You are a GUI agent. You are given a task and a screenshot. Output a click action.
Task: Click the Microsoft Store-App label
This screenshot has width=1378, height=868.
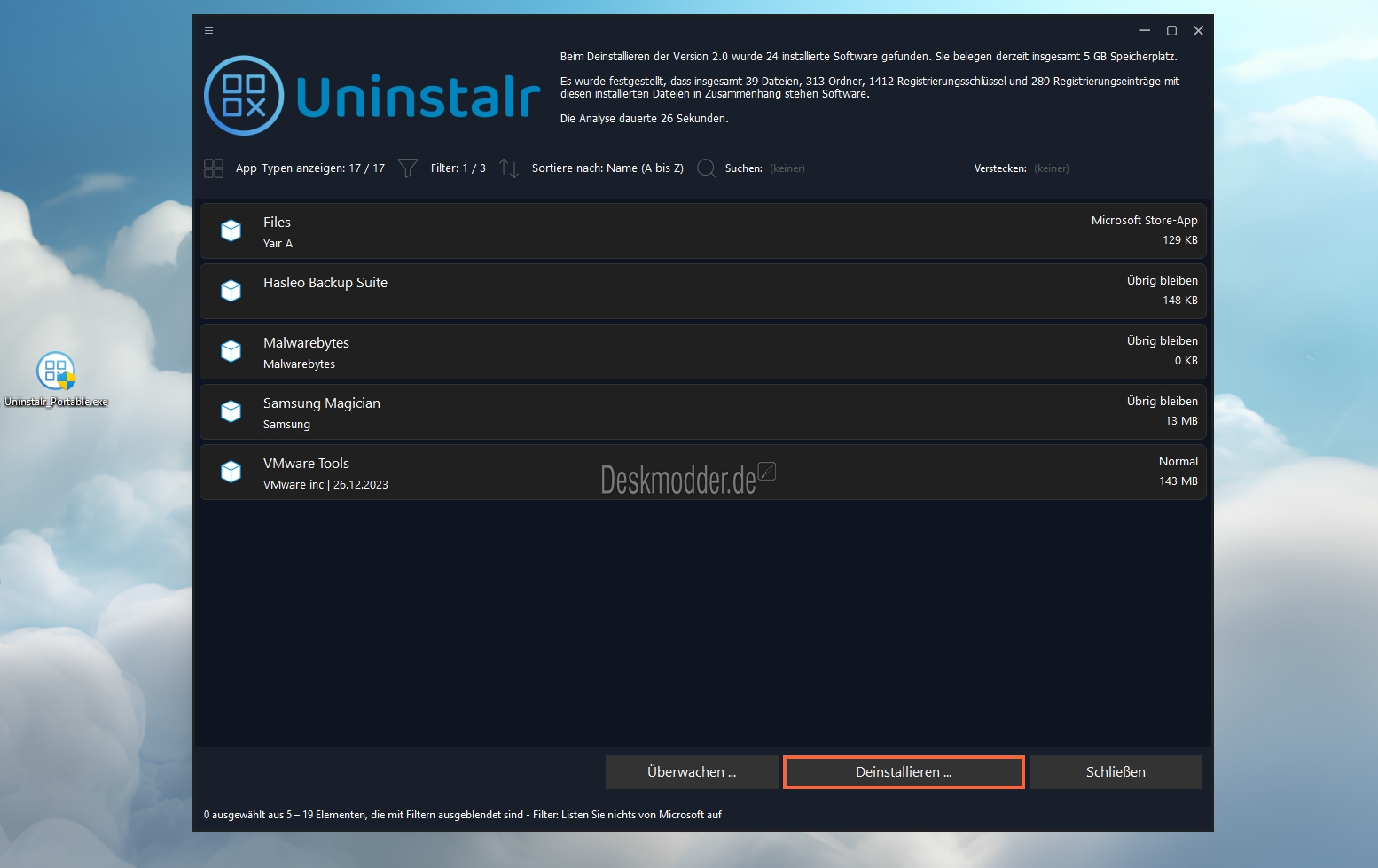[x=1144, y=221]
